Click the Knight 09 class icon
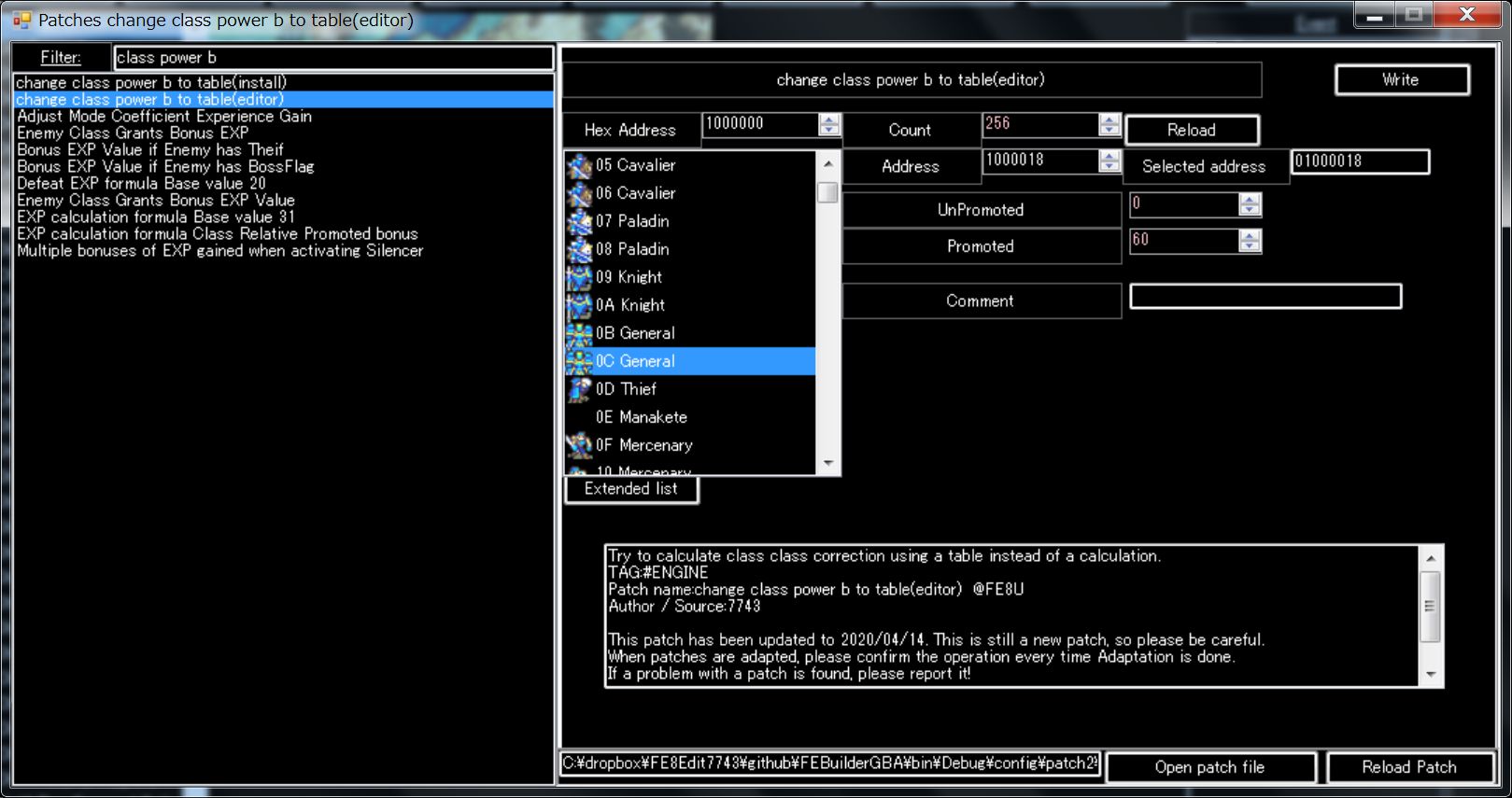Image resolution: width=1512 pixels, height=798 pixels. (580, 277)
